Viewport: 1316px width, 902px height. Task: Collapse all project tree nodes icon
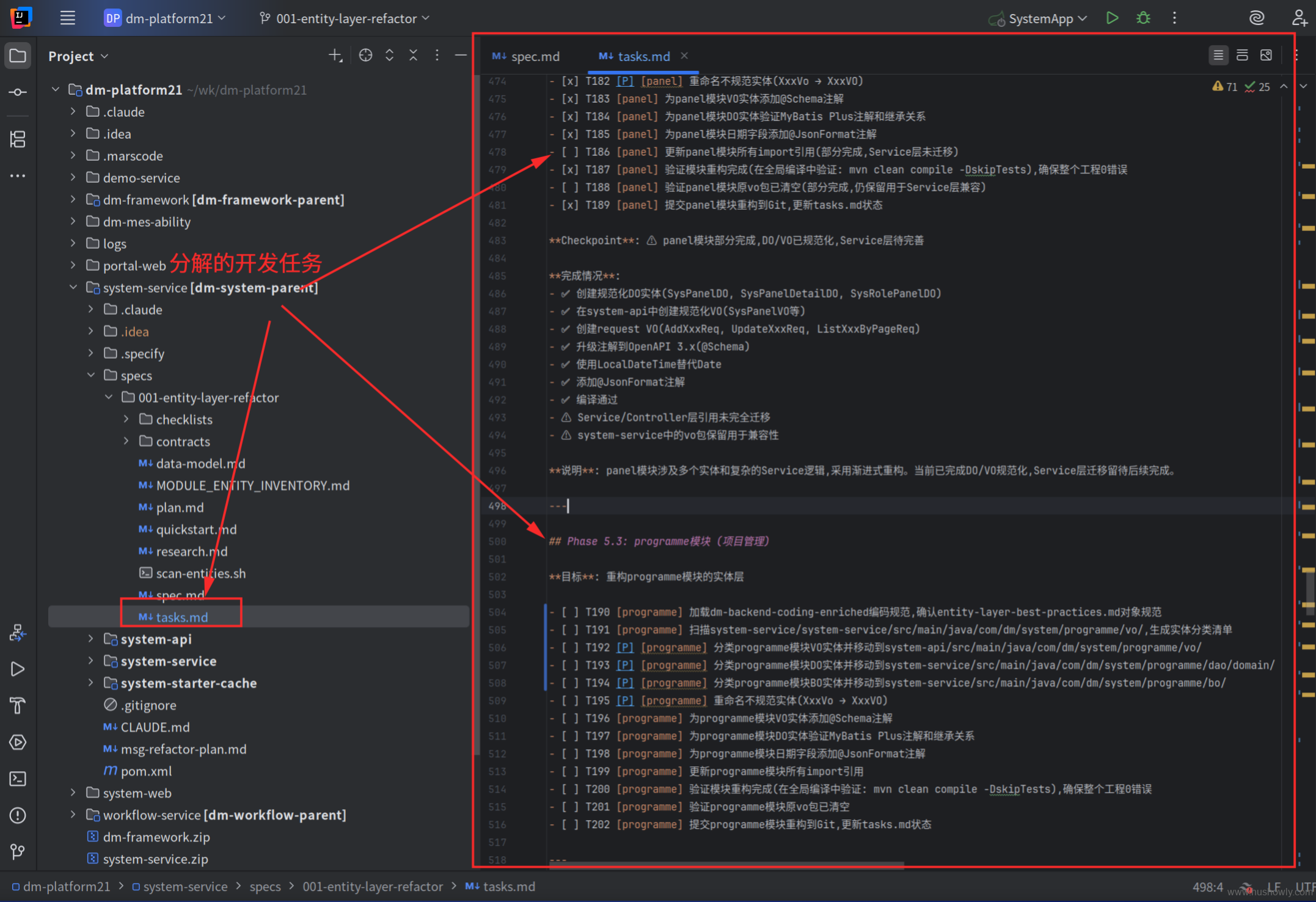(413, 56)
